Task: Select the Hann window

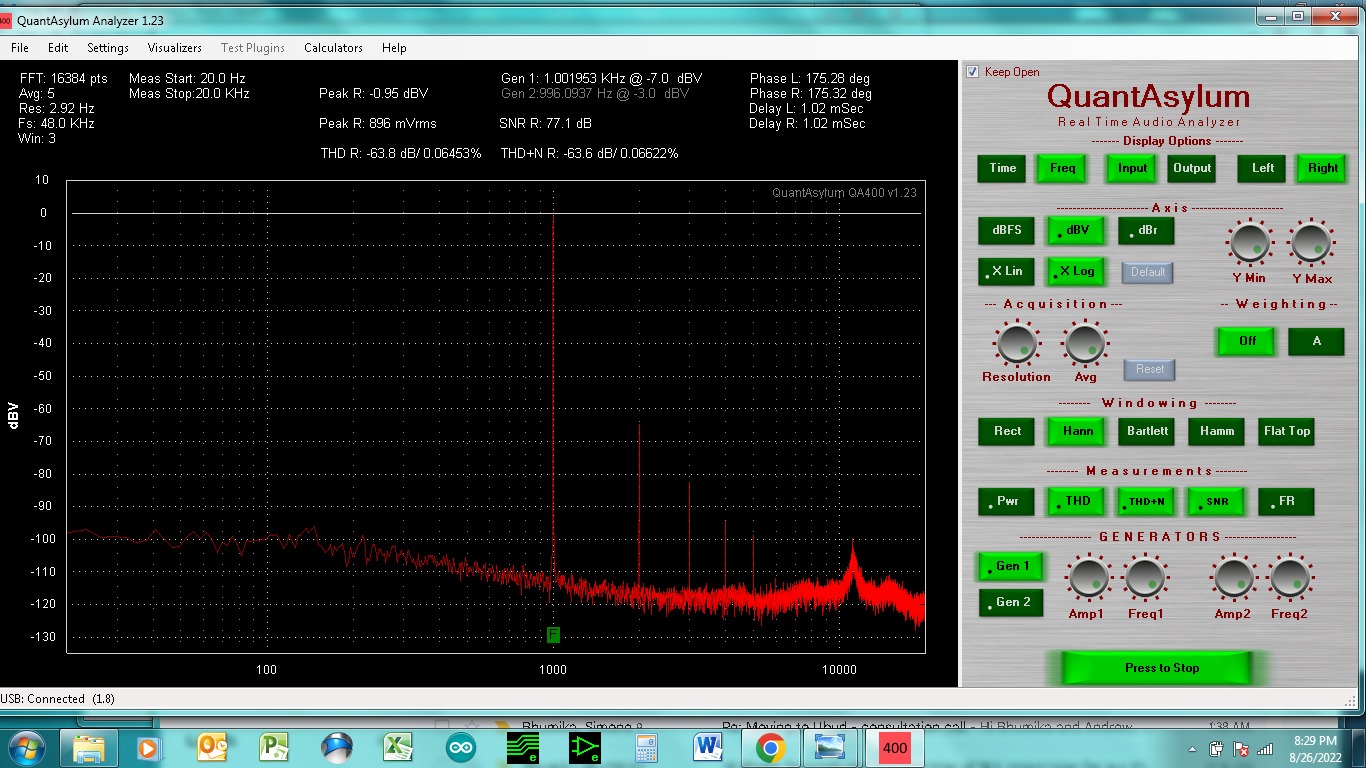Action: (x=1077, y=431)
